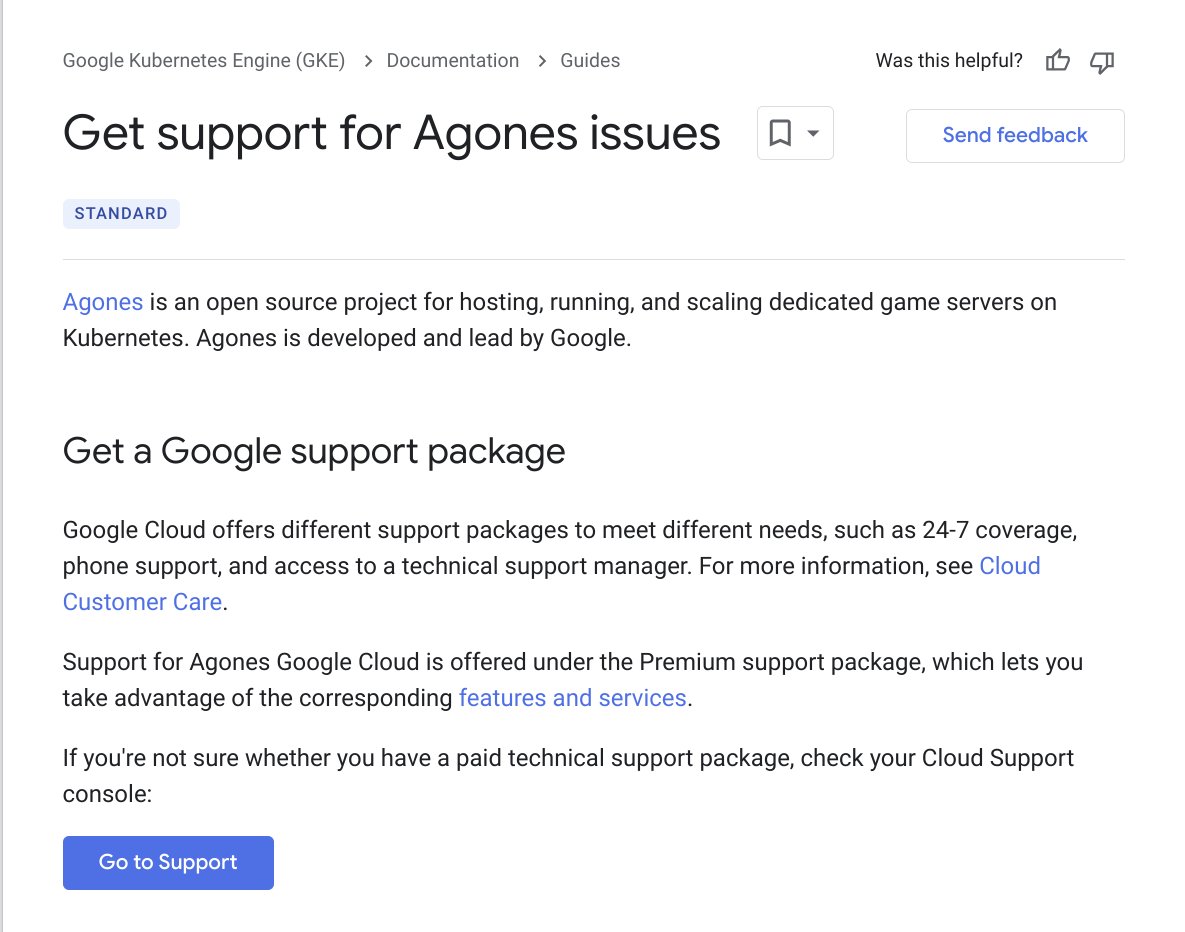This screenshot has height=932, width=1185.
Task: Select the Guides breadcrumb item
Action: pyautogui.click(x=589, y=60)
